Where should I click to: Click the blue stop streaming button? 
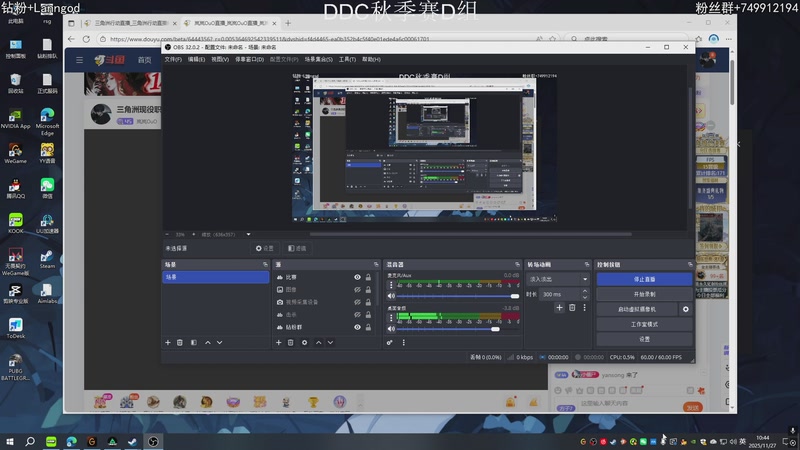pyautogui.click(x=644, y=279)
